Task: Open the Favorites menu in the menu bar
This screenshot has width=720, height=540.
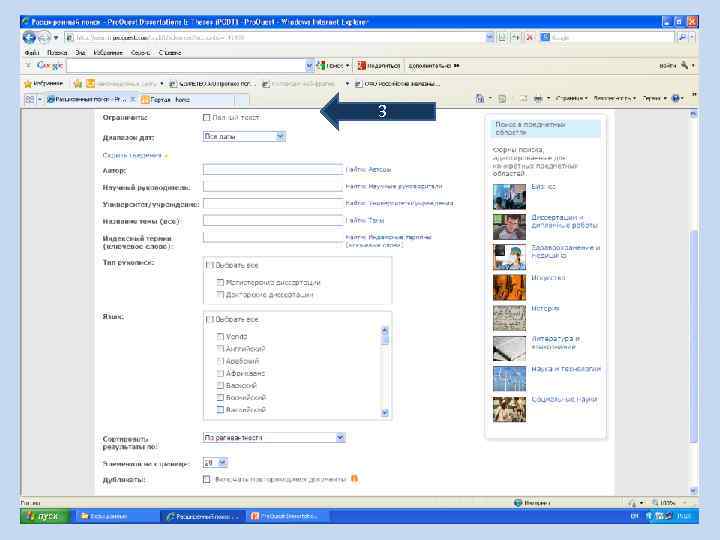Action: (x=108, y=52)
